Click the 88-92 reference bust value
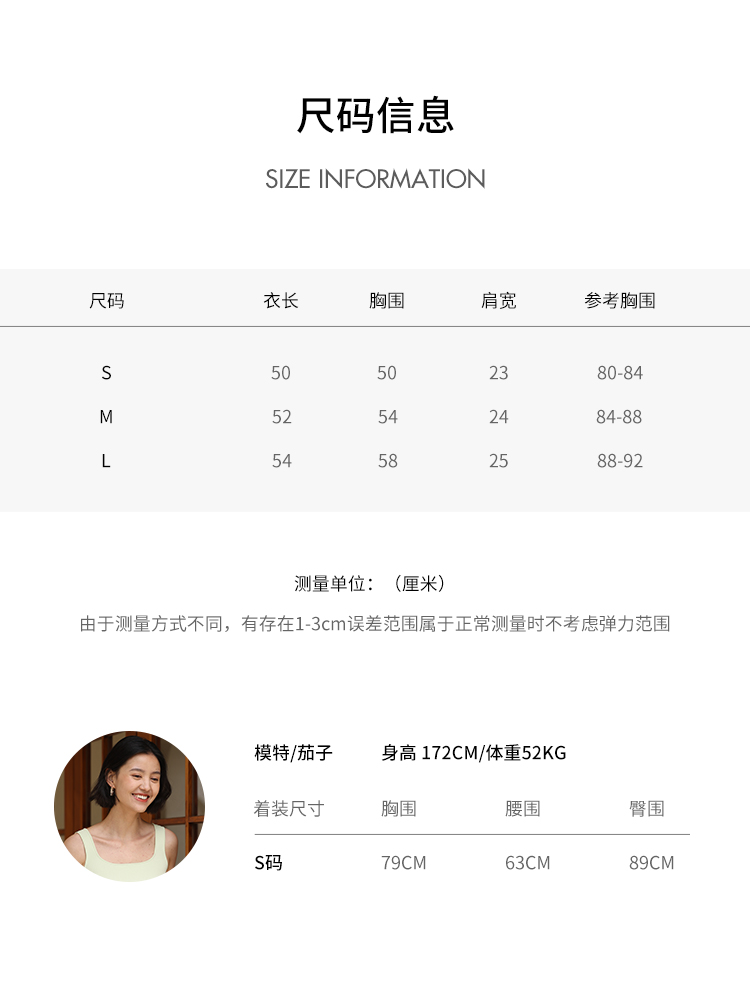 [x=620, y=460]
